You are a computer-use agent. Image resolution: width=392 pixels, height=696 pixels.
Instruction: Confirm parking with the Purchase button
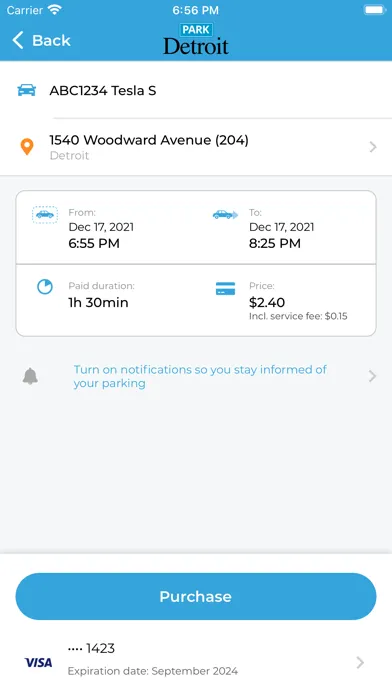point(196,596)
